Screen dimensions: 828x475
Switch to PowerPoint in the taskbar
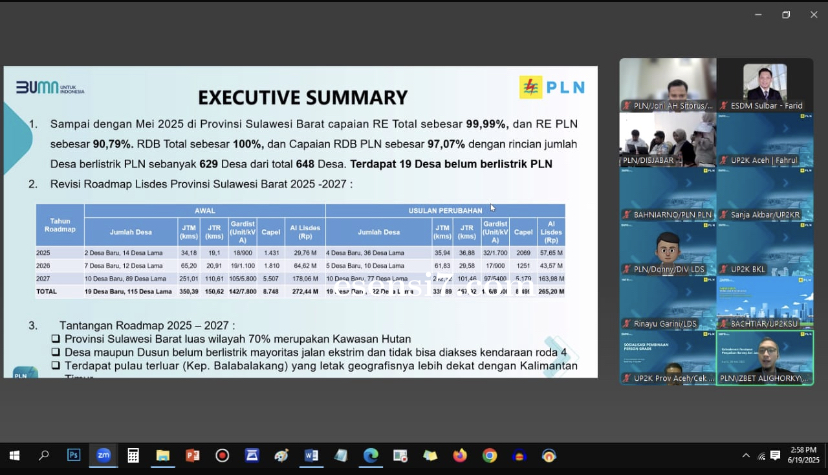[x=192, y=455]
